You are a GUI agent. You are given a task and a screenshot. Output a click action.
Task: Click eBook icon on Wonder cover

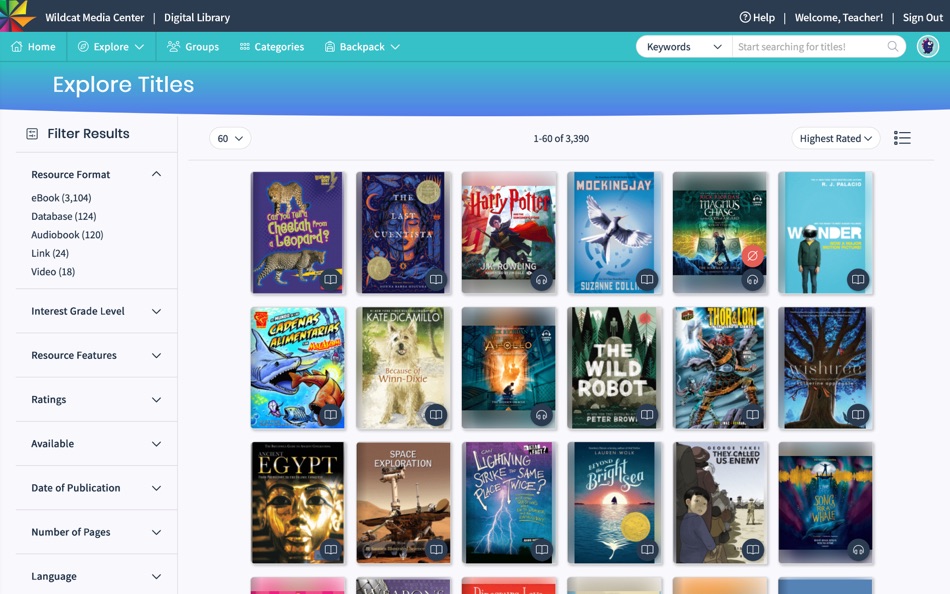[857, 279]
